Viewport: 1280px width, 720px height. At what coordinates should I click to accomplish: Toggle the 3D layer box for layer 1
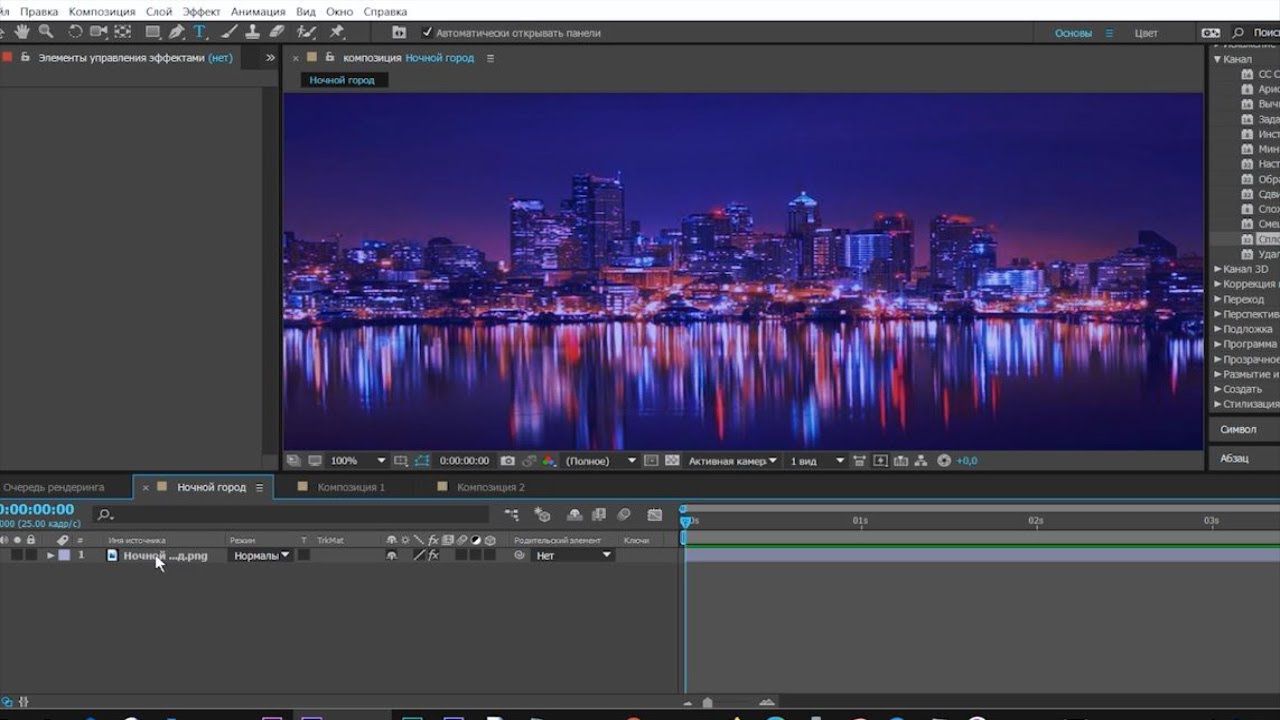click(x=490, y=555)
